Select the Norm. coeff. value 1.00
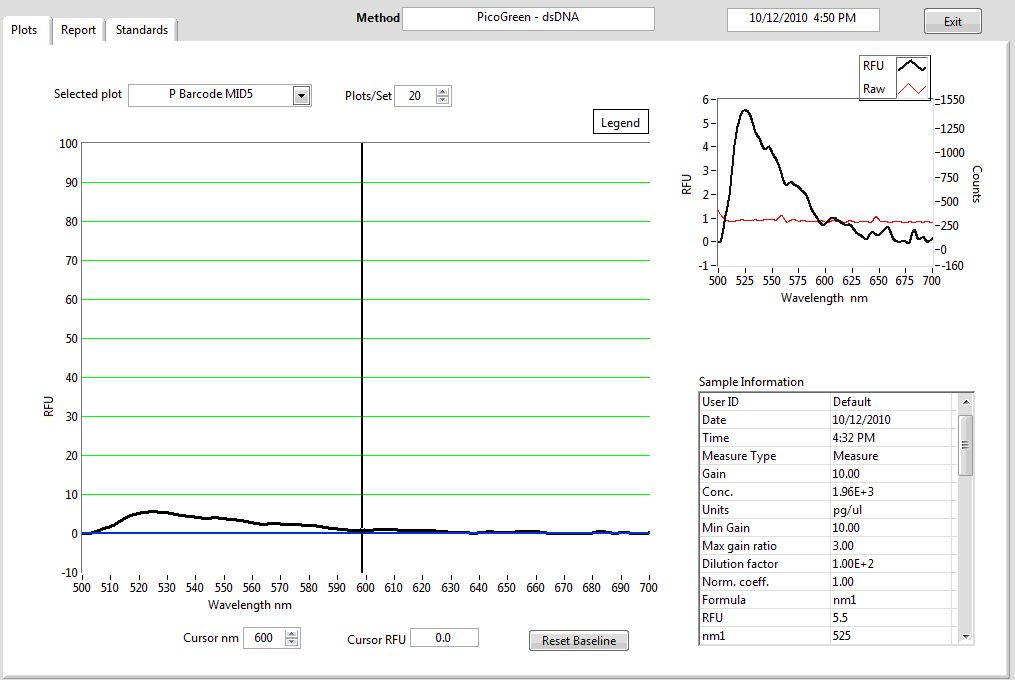The image size is (1015, 680). (x=843, y=582)
